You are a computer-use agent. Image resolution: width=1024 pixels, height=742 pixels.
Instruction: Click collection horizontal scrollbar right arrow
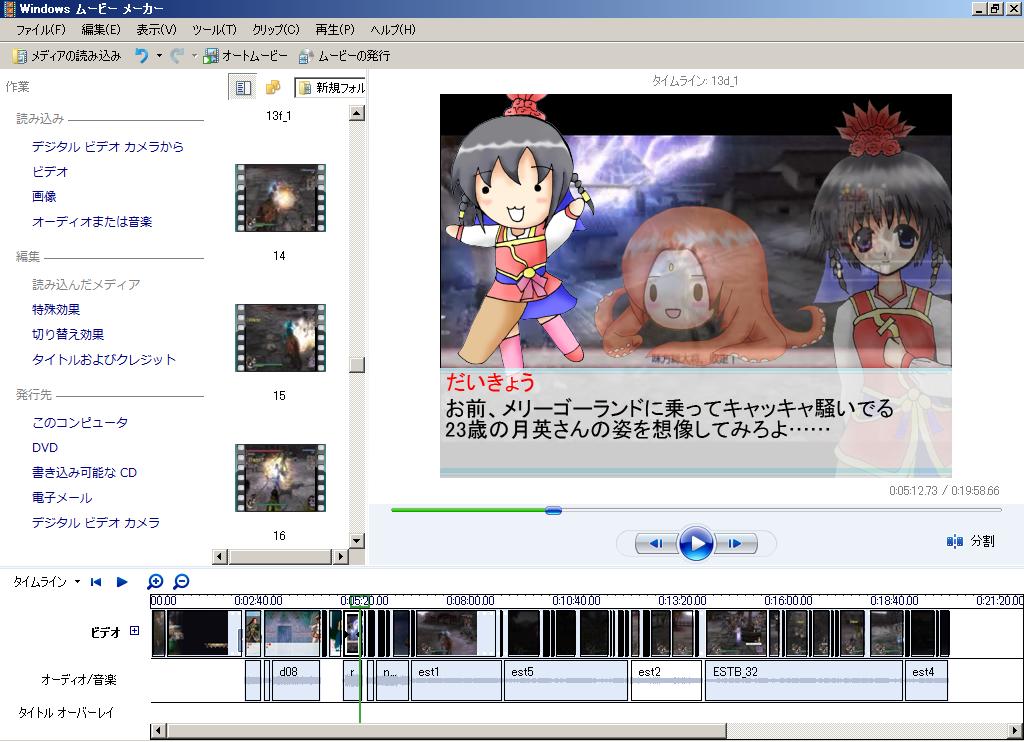click(x=340, y=556)
